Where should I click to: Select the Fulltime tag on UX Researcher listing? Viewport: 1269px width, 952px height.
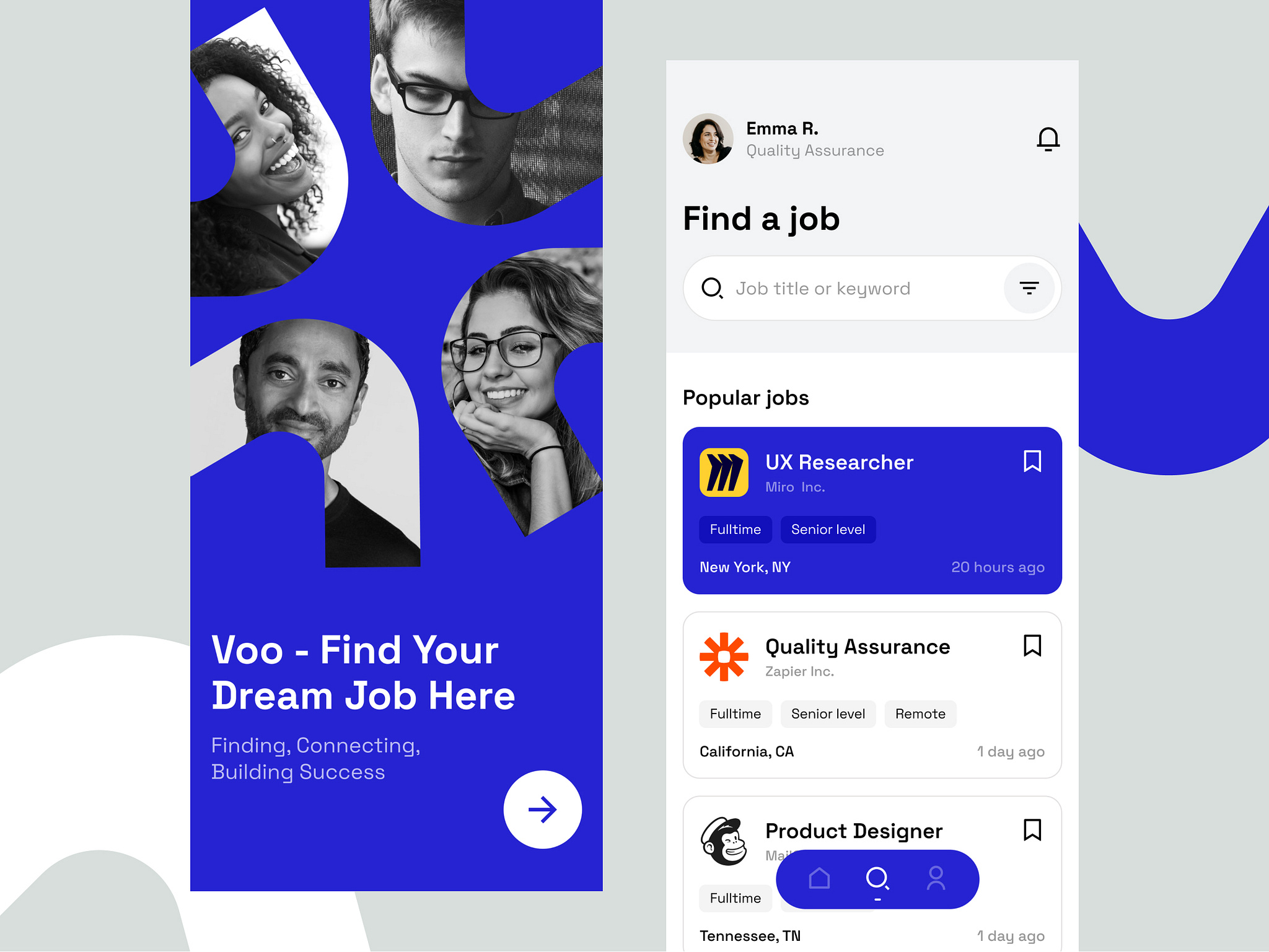[735, 529]
